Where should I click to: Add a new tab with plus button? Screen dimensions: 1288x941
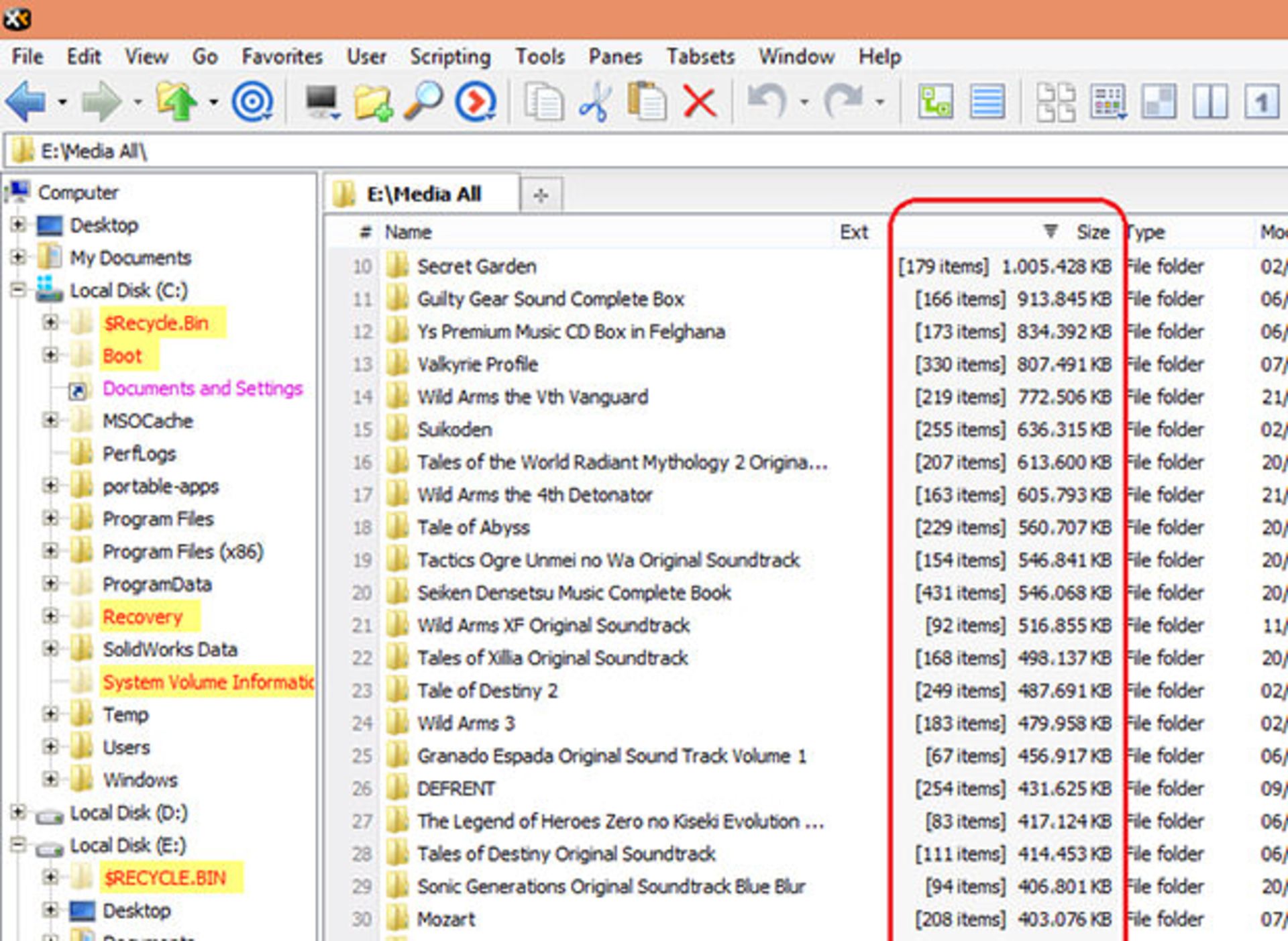(541, 195)
